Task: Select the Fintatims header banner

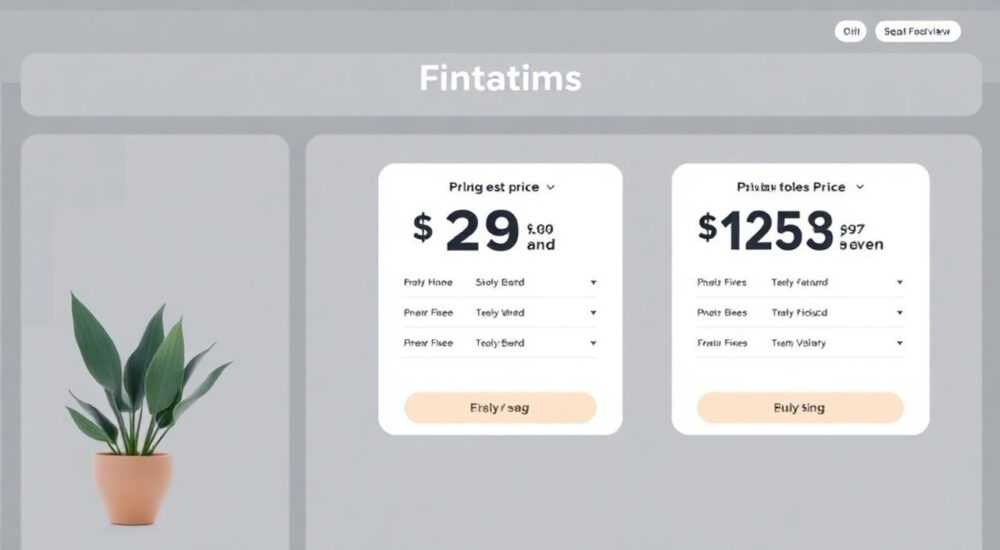Action: [x=501, y=84]
